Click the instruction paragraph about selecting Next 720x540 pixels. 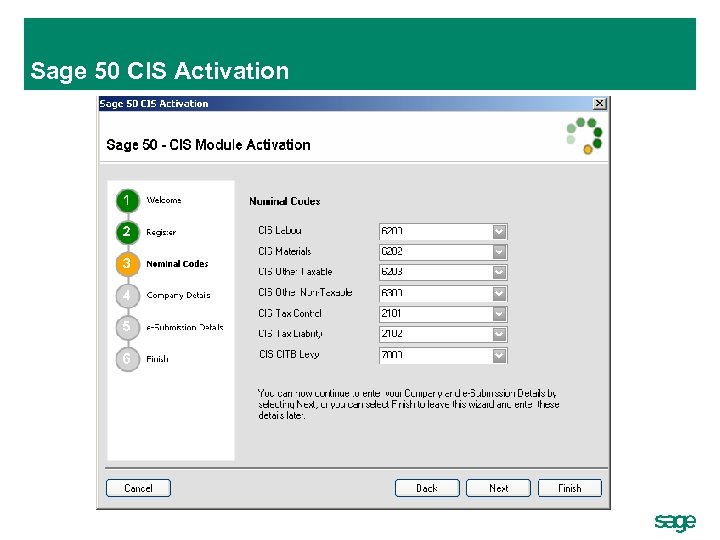[x=408, y=405]
